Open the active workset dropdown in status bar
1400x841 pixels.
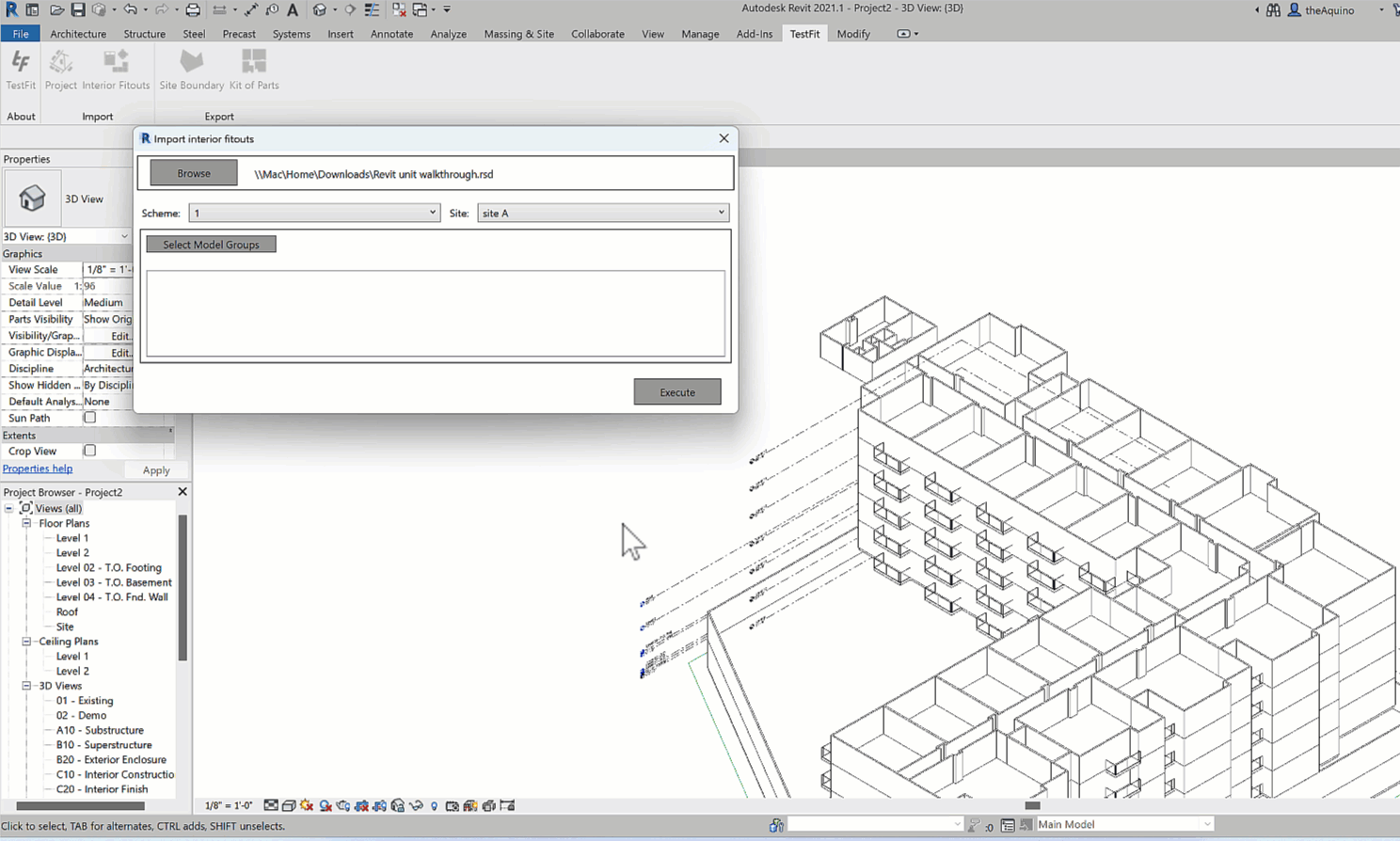click(876, 824)
